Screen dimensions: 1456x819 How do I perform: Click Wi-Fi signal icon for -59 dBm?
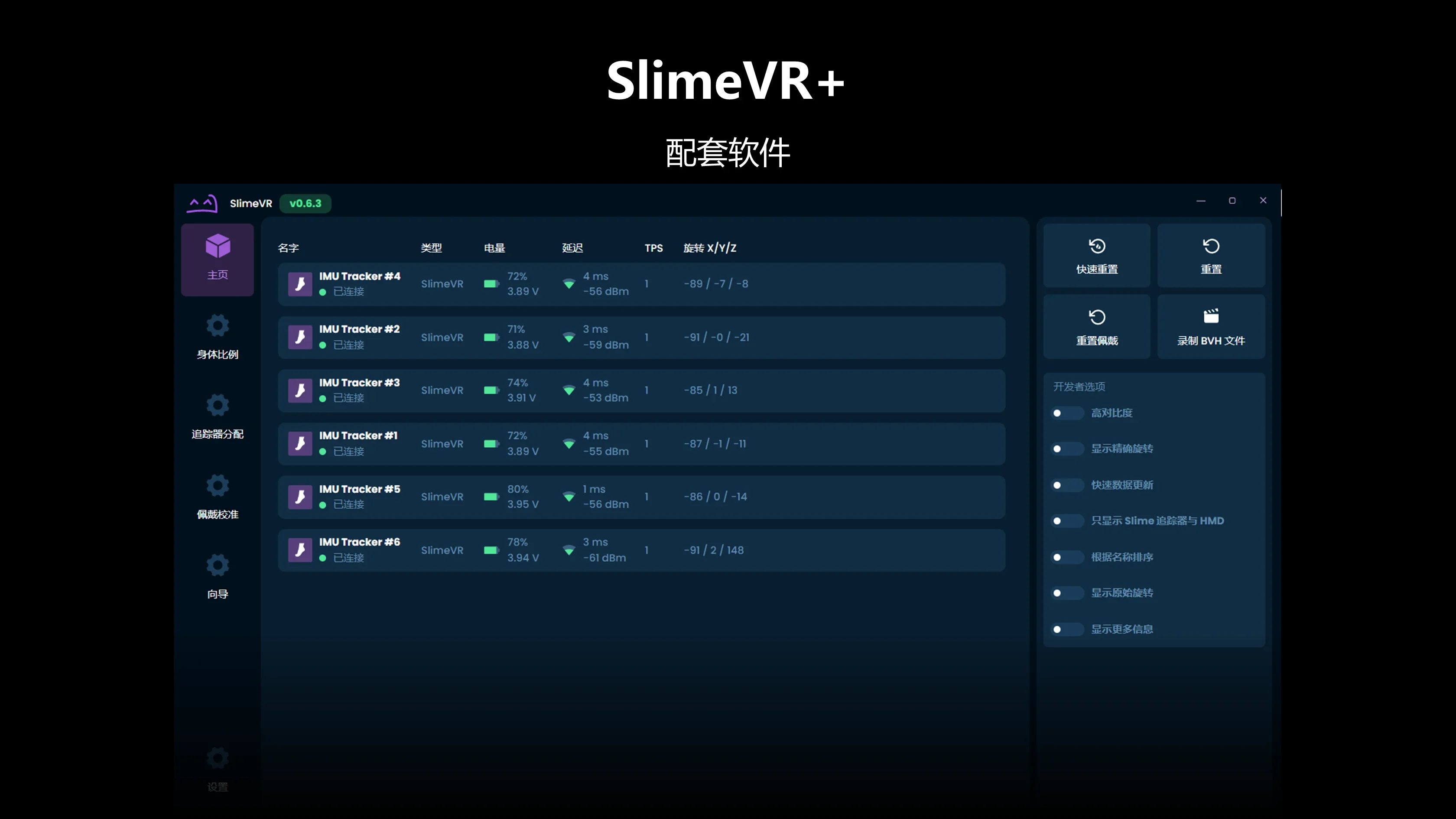pyautogui.click(x=569, y=338)
